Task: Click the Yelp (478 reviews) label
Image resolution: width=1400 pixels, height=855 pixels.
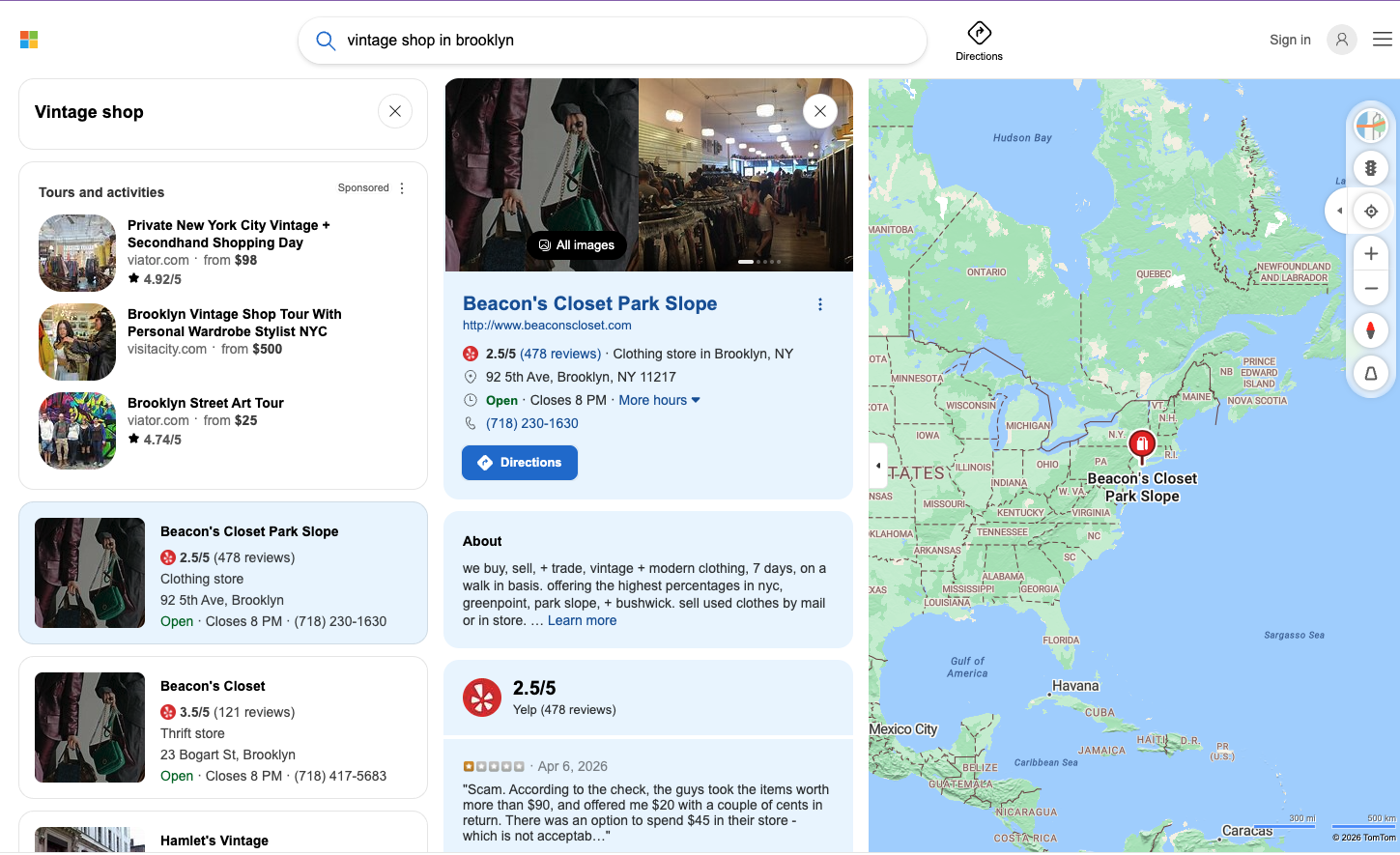Action: (x=564, y=709)
